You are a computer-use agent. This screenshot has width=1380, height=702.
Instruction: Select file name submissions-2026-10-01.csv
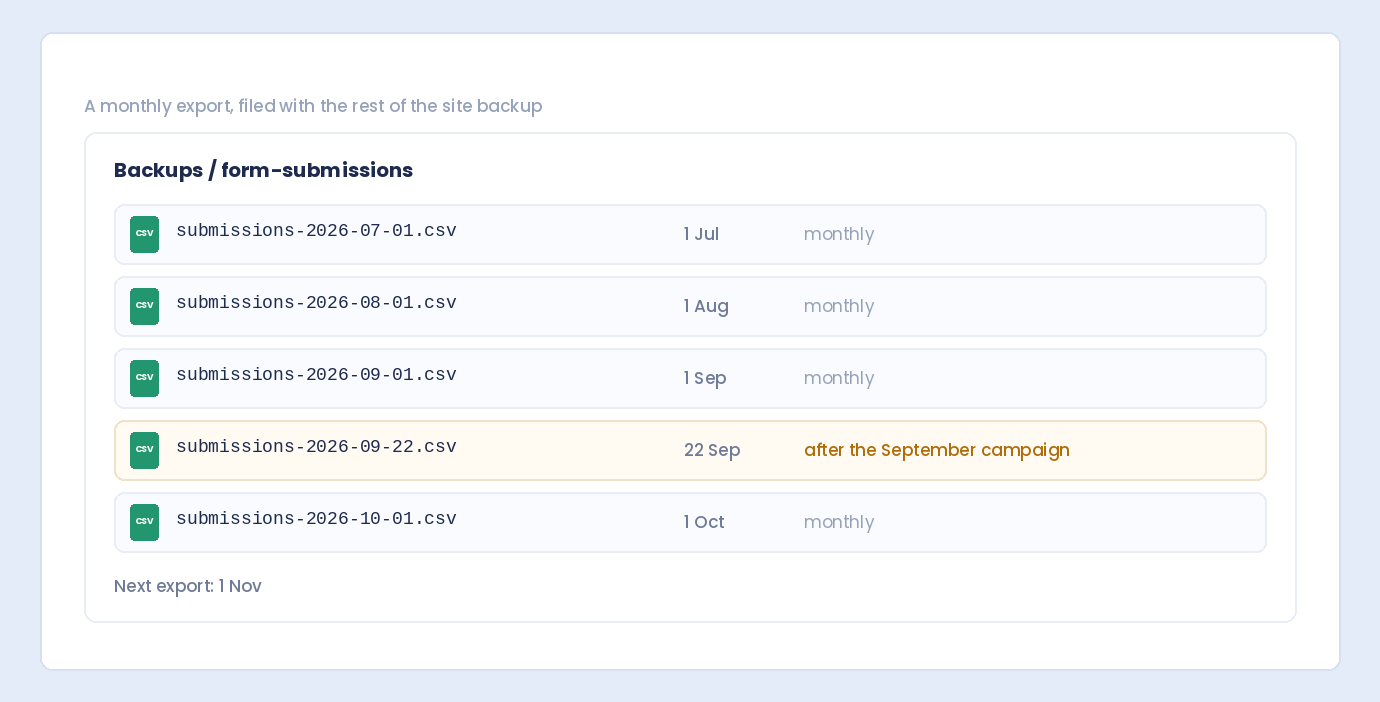(x=316, y=519)
